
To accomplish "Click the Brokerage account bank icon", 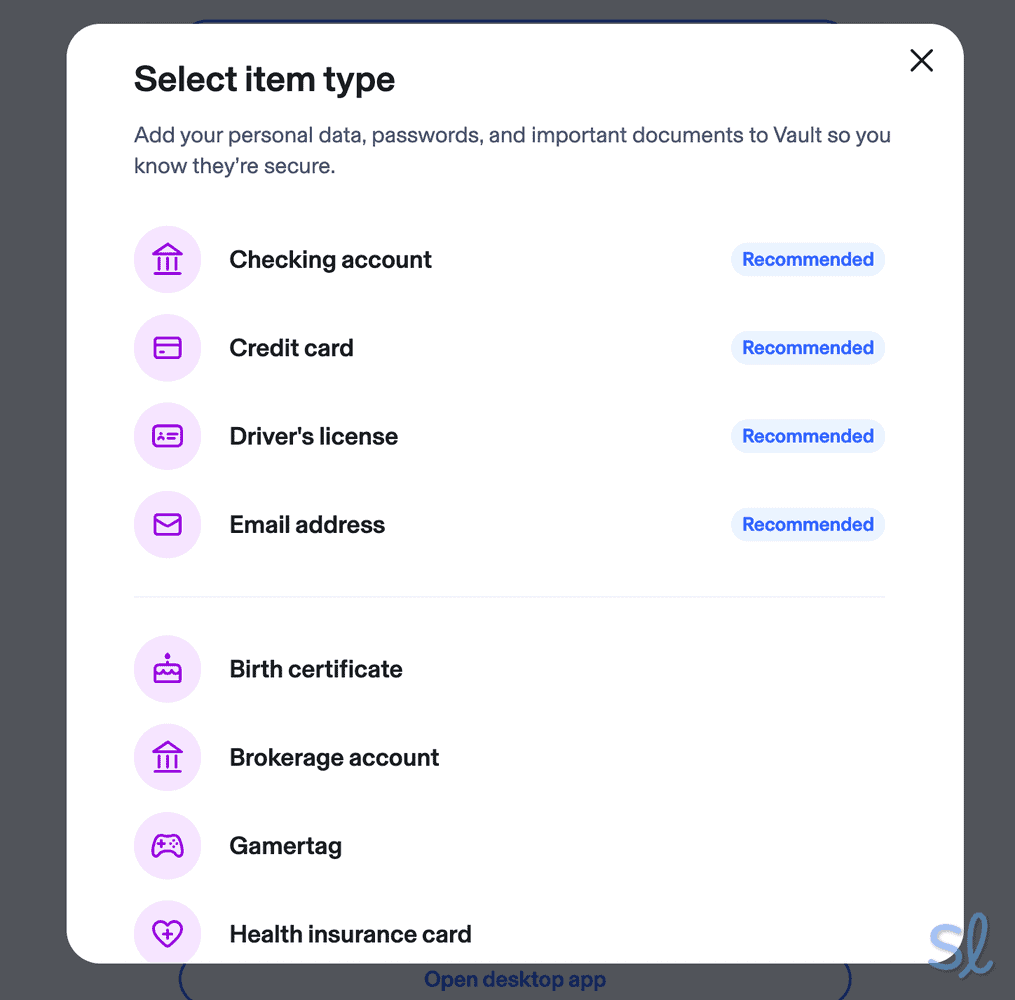I will tap(167, 757).
